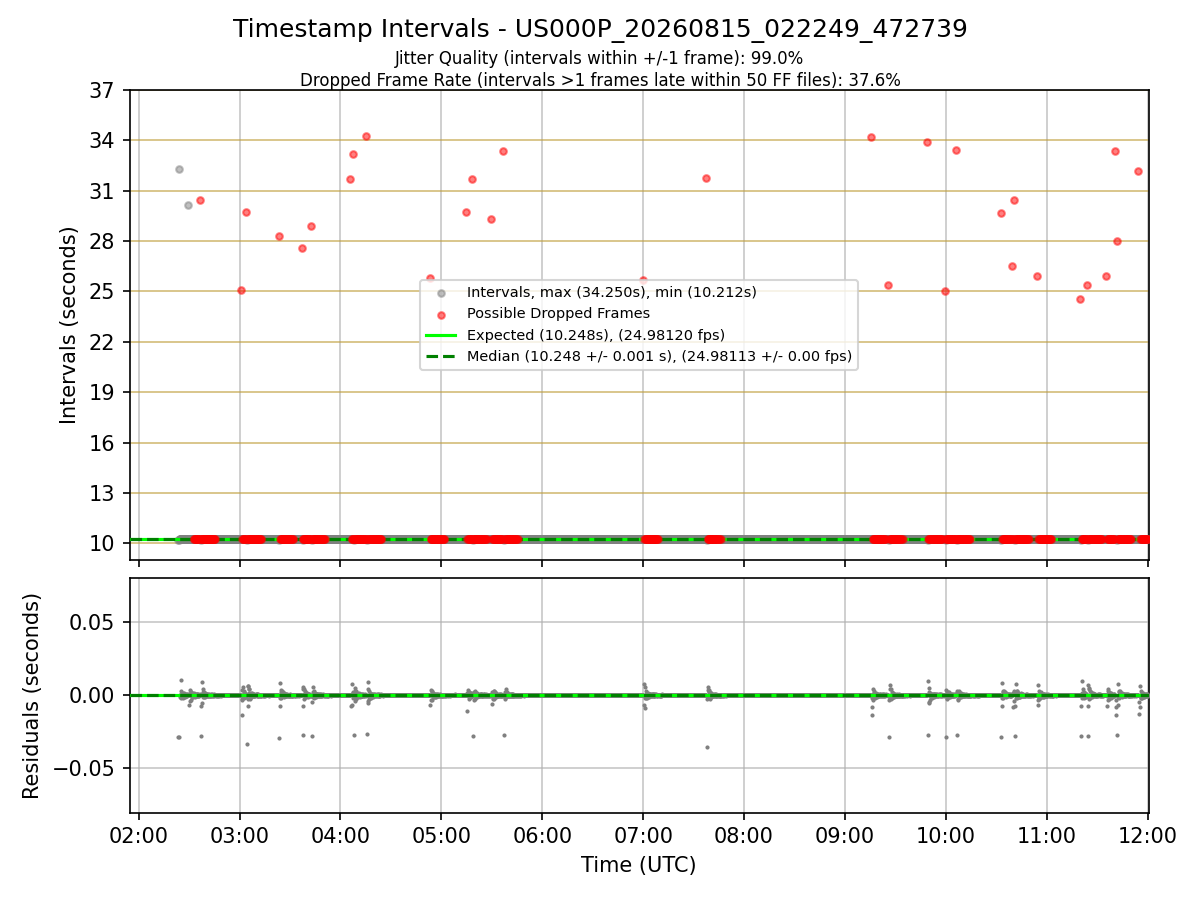This screenshot has height=900, width=1200.
Task: Click the Timestamp Intervals plot title
Action: 600,29
